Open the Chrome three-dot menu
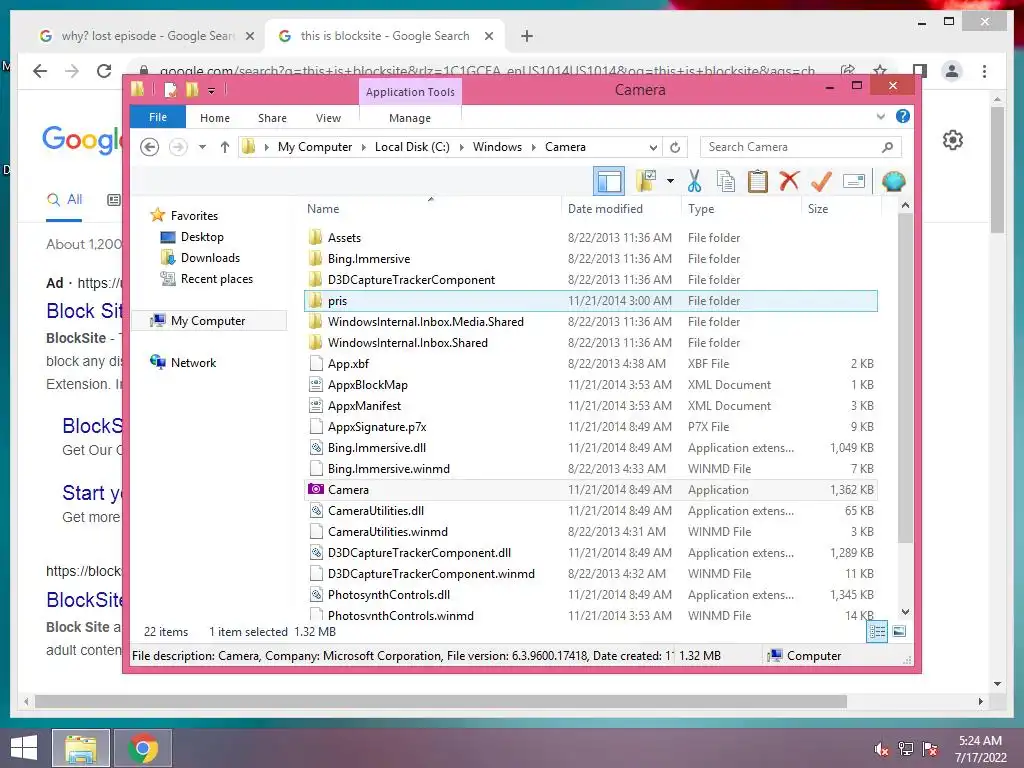This screenshot has height=768, width=1024. [x=984, y=71]
